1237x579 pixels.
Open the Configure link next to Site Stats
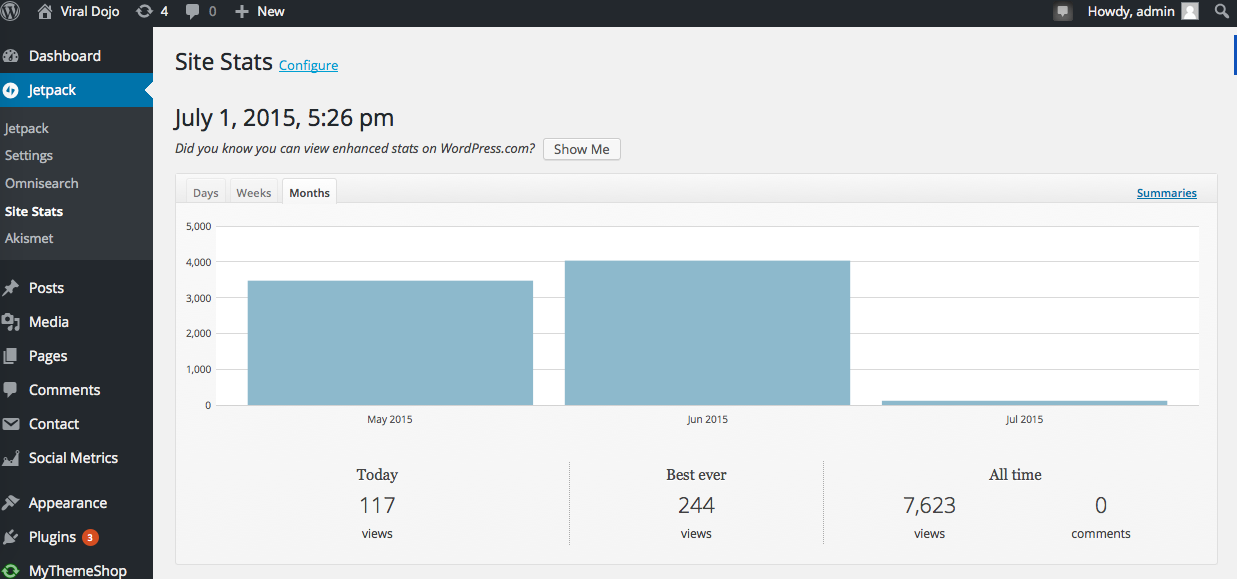[308, 65]
